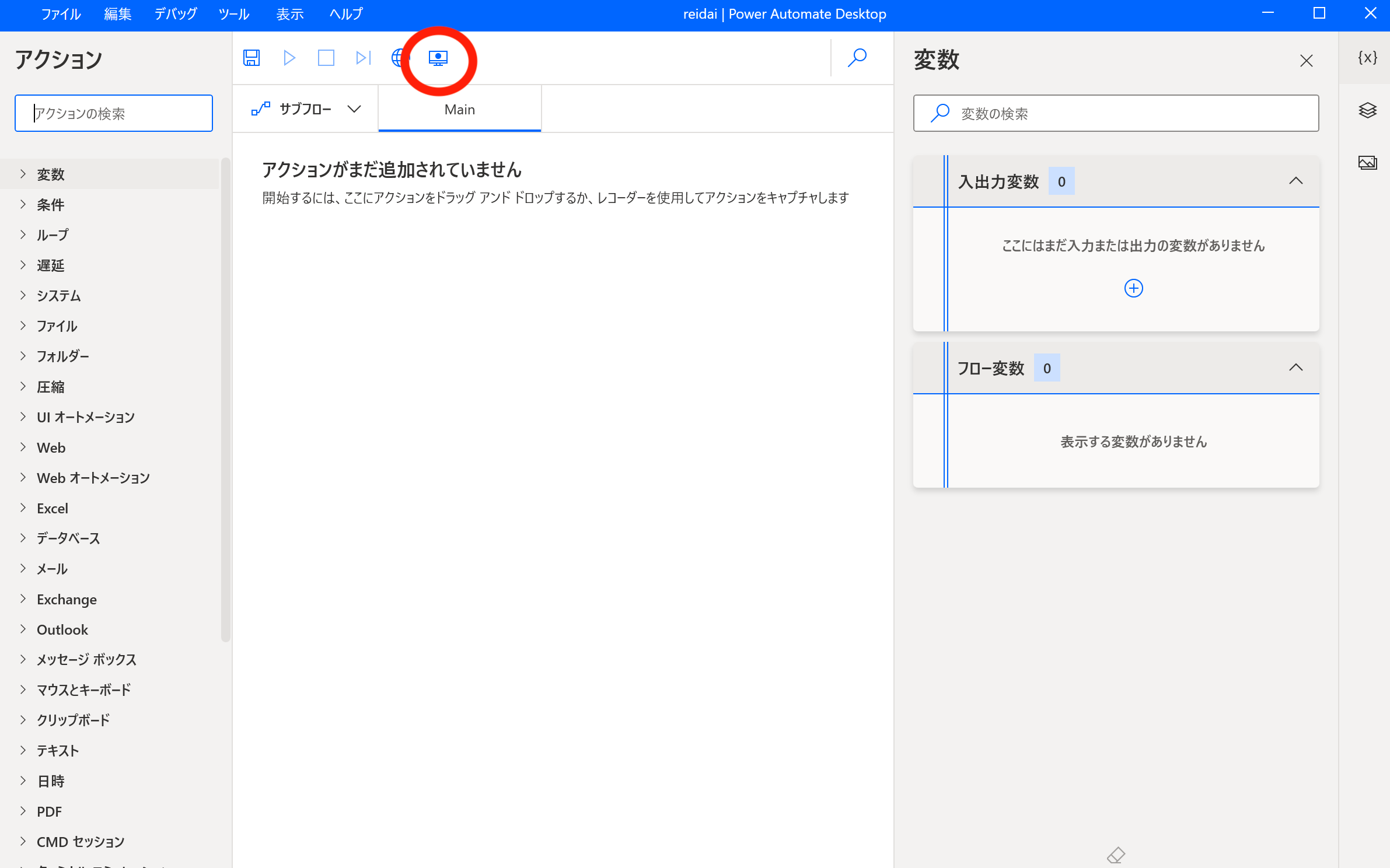Focus the 変数の検索 input field

(1116, 113)
